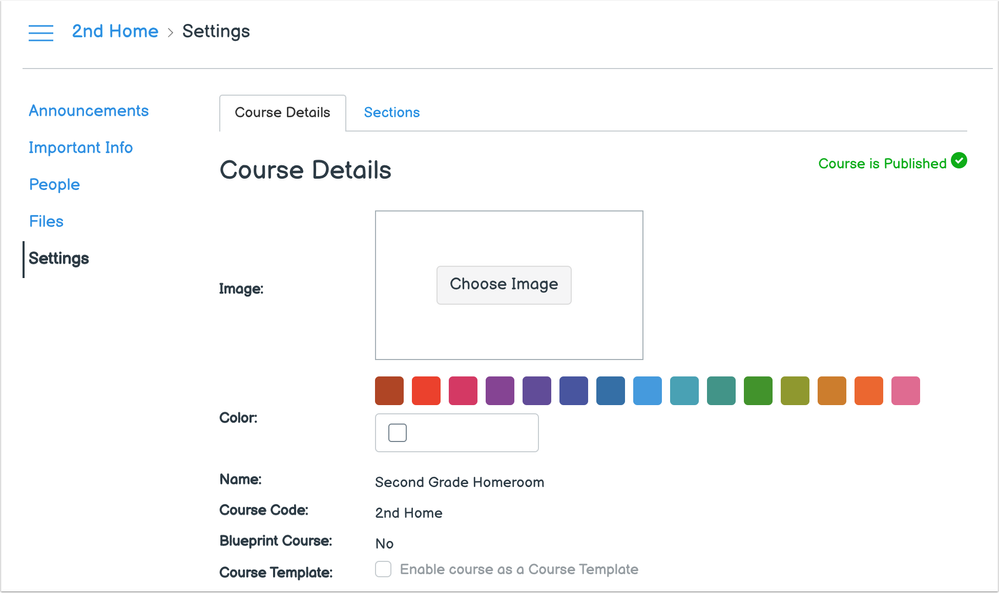Enable course as a Course Template checkbox
The image size is (999, 593).
(x=383, y=569)
